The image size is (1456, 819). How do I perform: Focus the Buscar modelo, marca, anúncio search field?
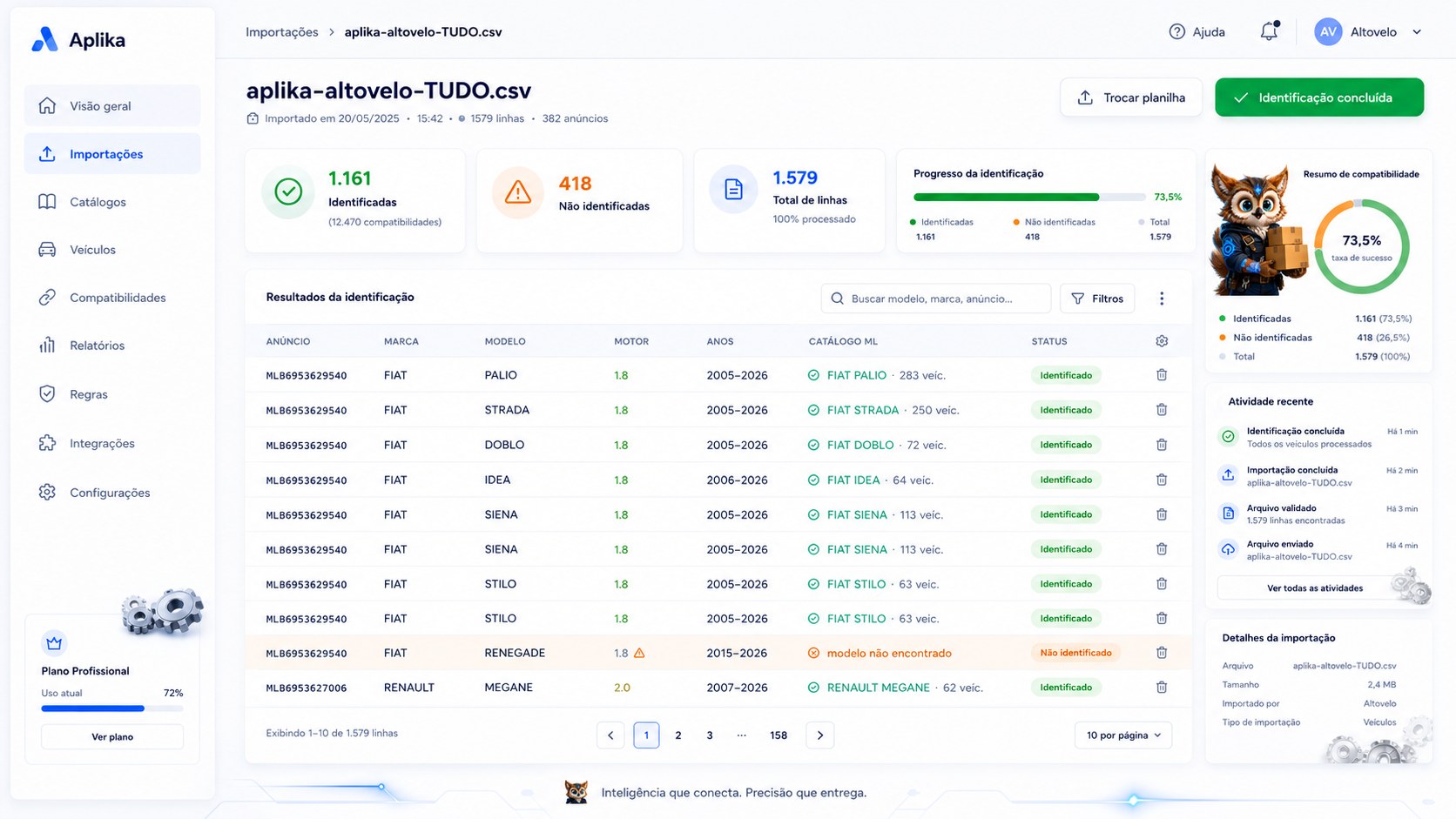(936, 299)
